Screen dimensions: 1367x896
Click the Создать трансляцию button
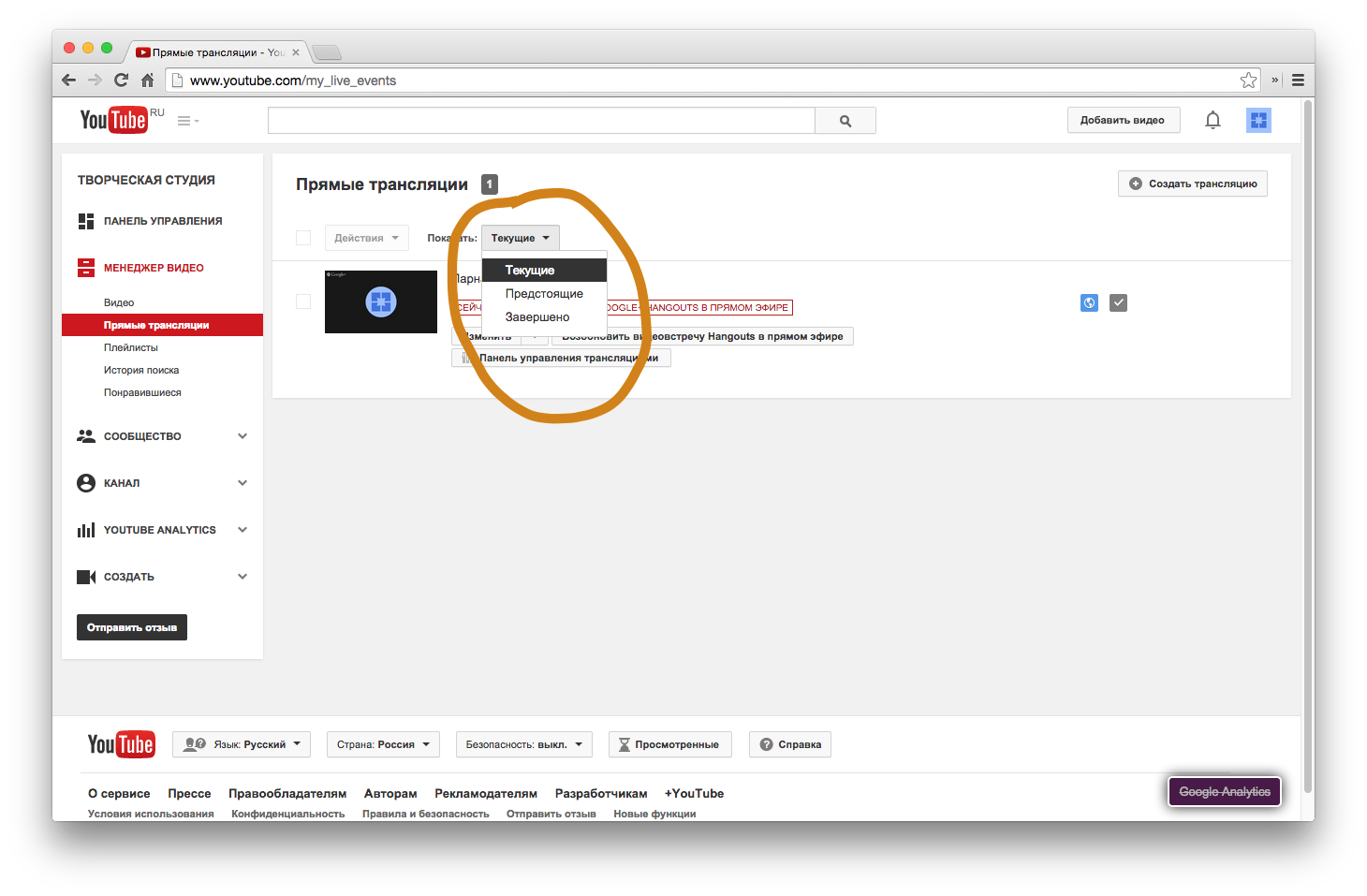pos(1192,184)
